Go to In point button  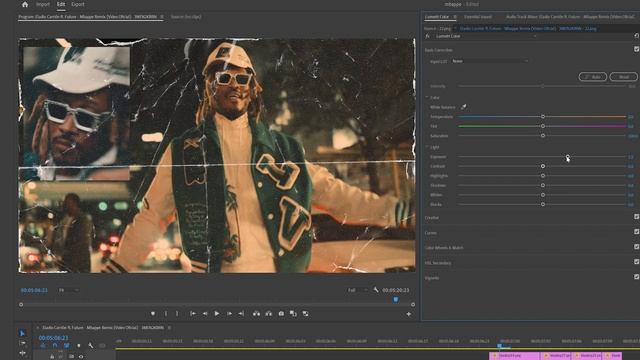point(193,313)
